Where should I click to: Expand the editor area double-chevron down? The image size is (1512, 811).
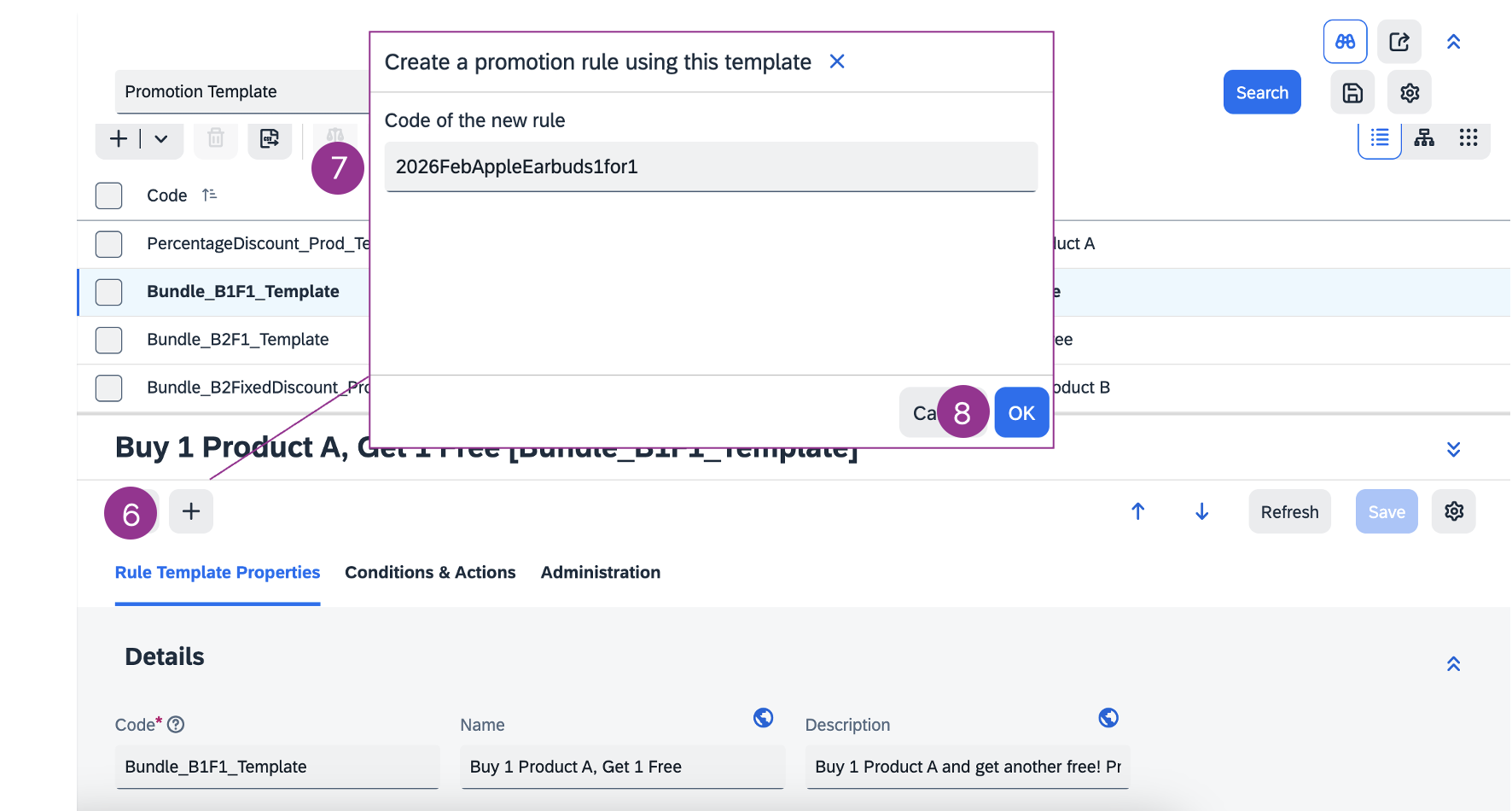[1453, 449]
